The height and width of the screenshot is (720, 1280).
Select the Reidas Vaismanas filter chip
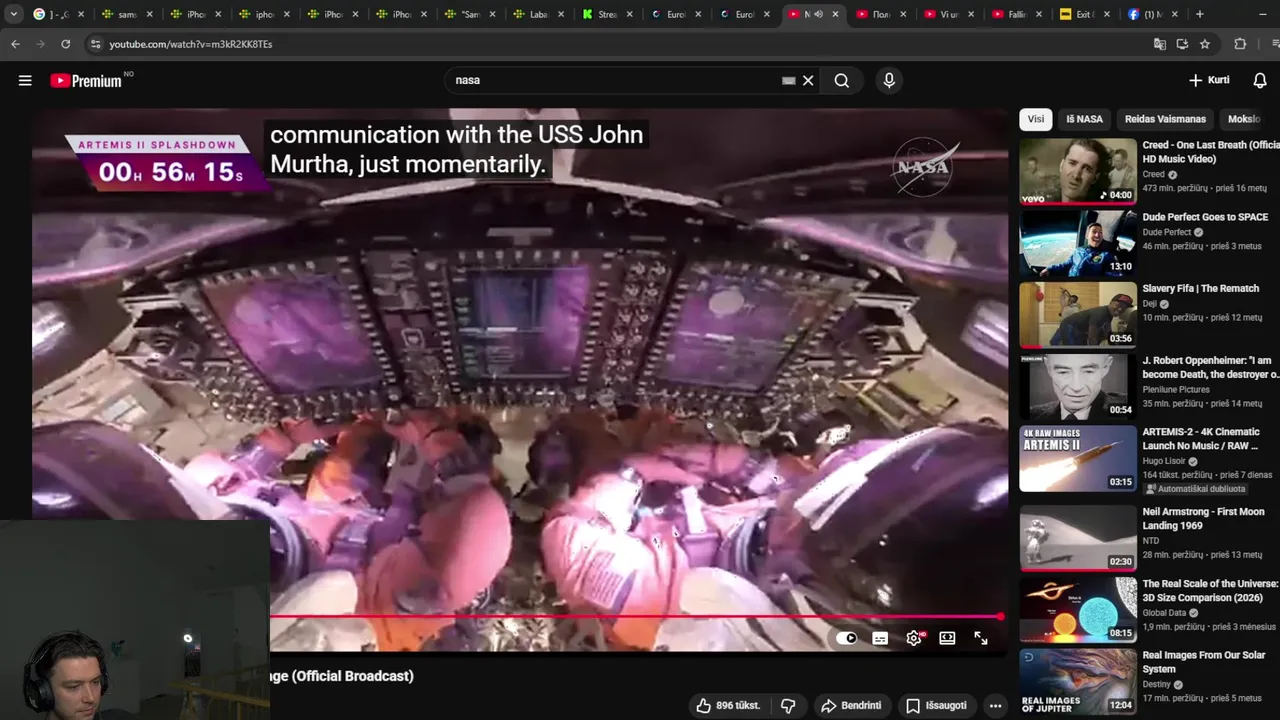(x=1165, y=119)
